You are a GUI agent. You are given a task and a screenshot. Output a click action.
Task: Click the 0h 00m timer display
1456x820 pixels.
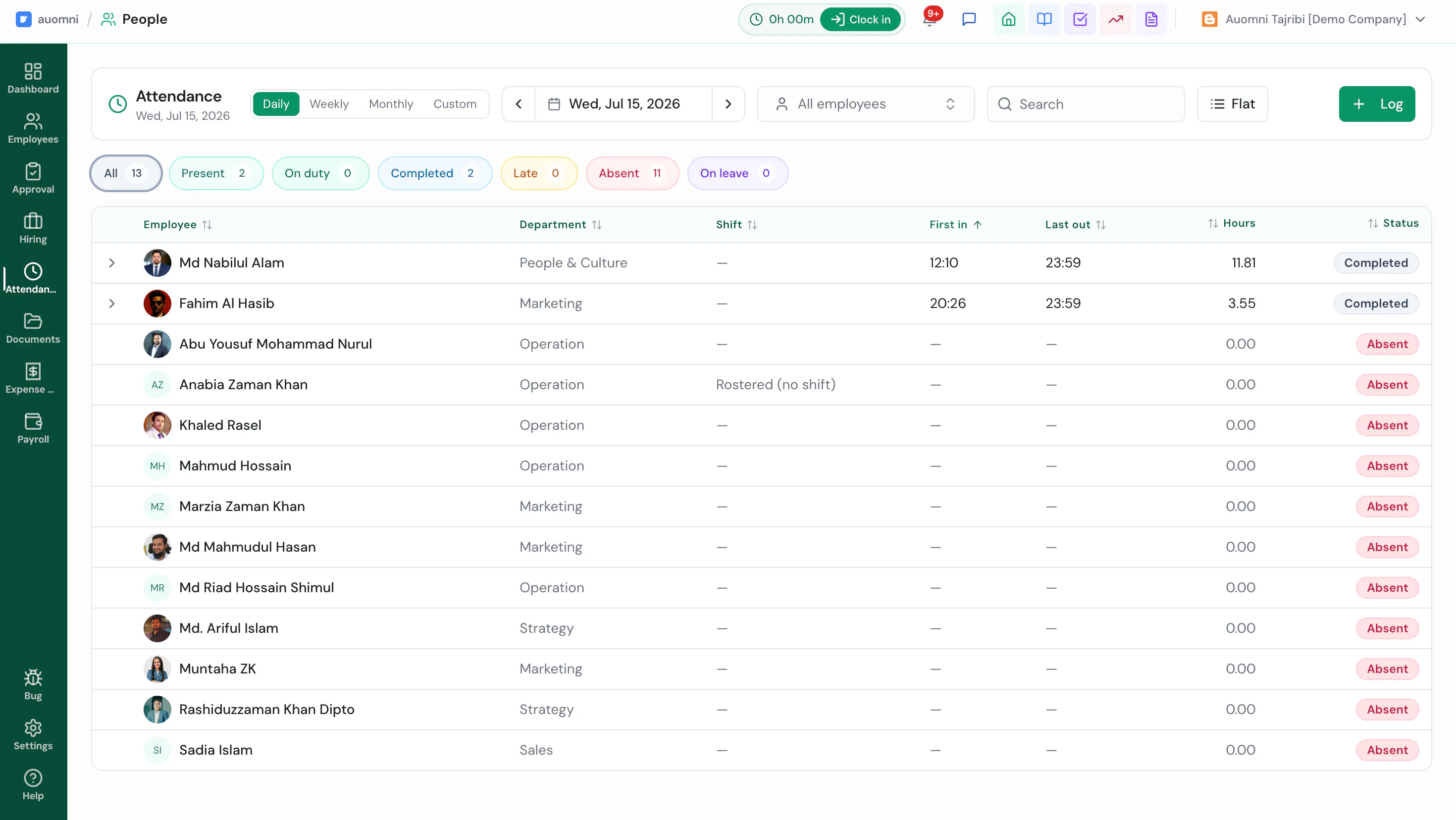pyautogui.click(x=782, y=19)
